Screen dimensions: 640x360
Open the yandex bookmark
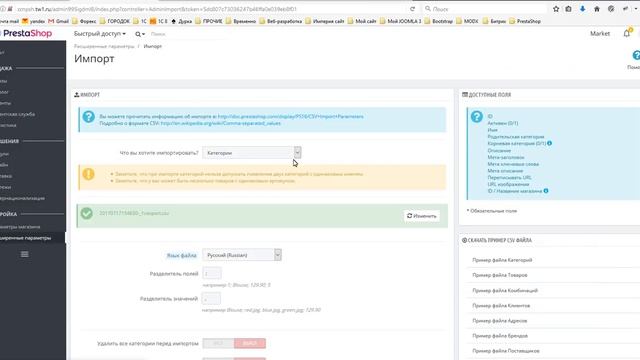point(33,21)
